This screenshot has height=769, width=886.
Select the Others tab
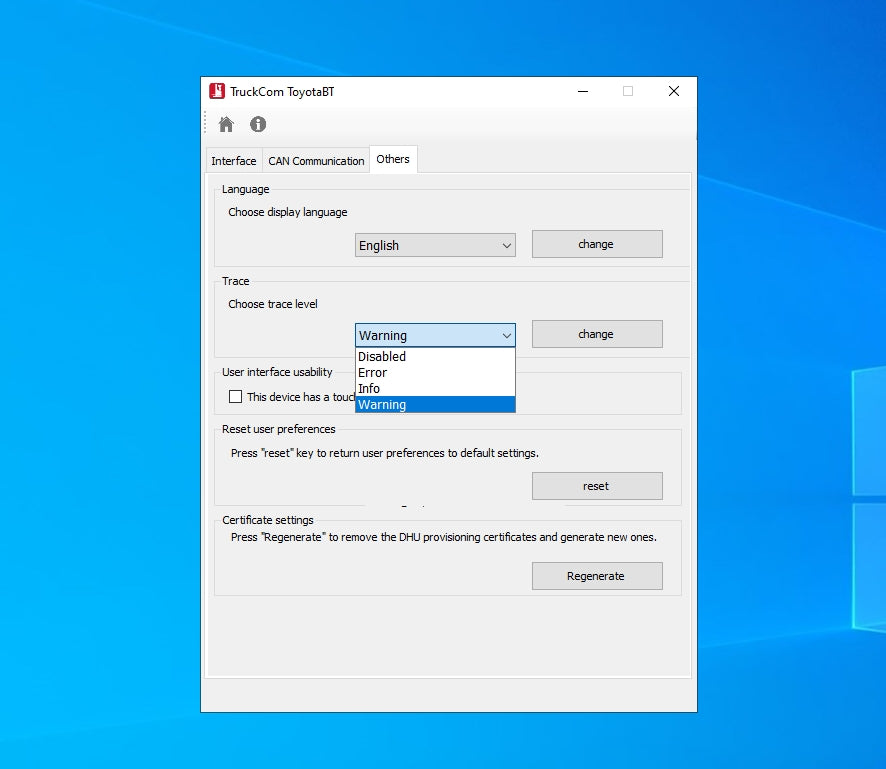click(393, 159)
